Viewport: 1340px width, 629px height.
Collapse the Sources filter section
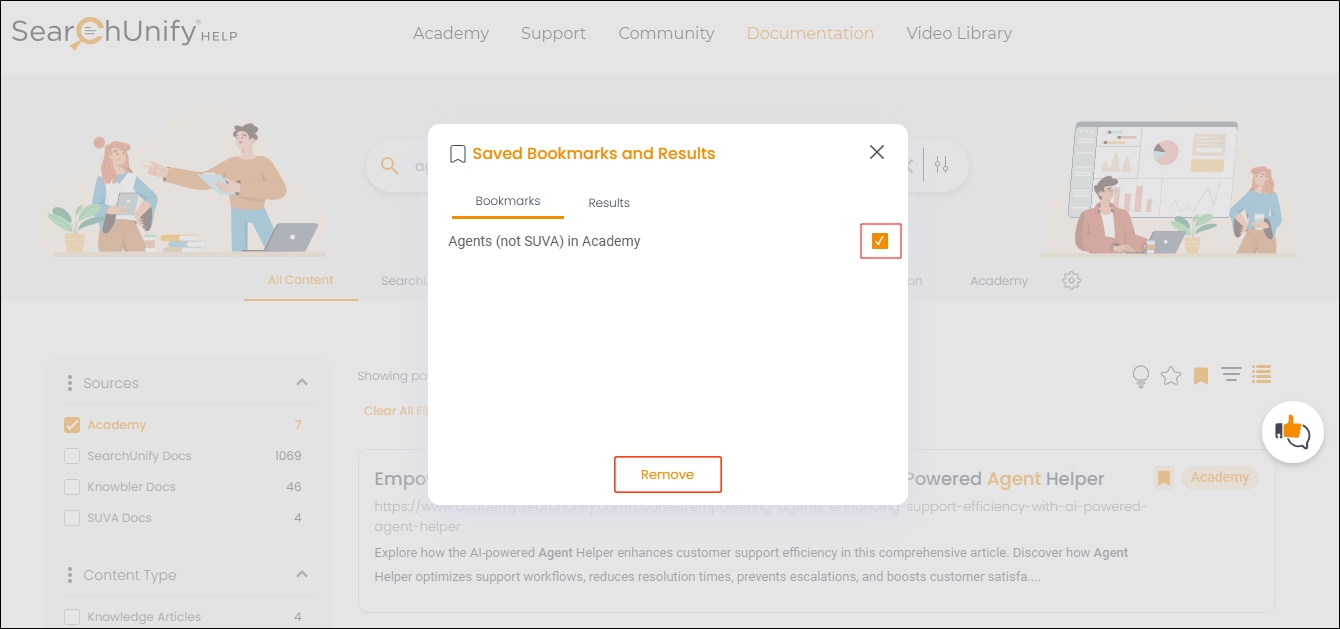pos(302,383)
